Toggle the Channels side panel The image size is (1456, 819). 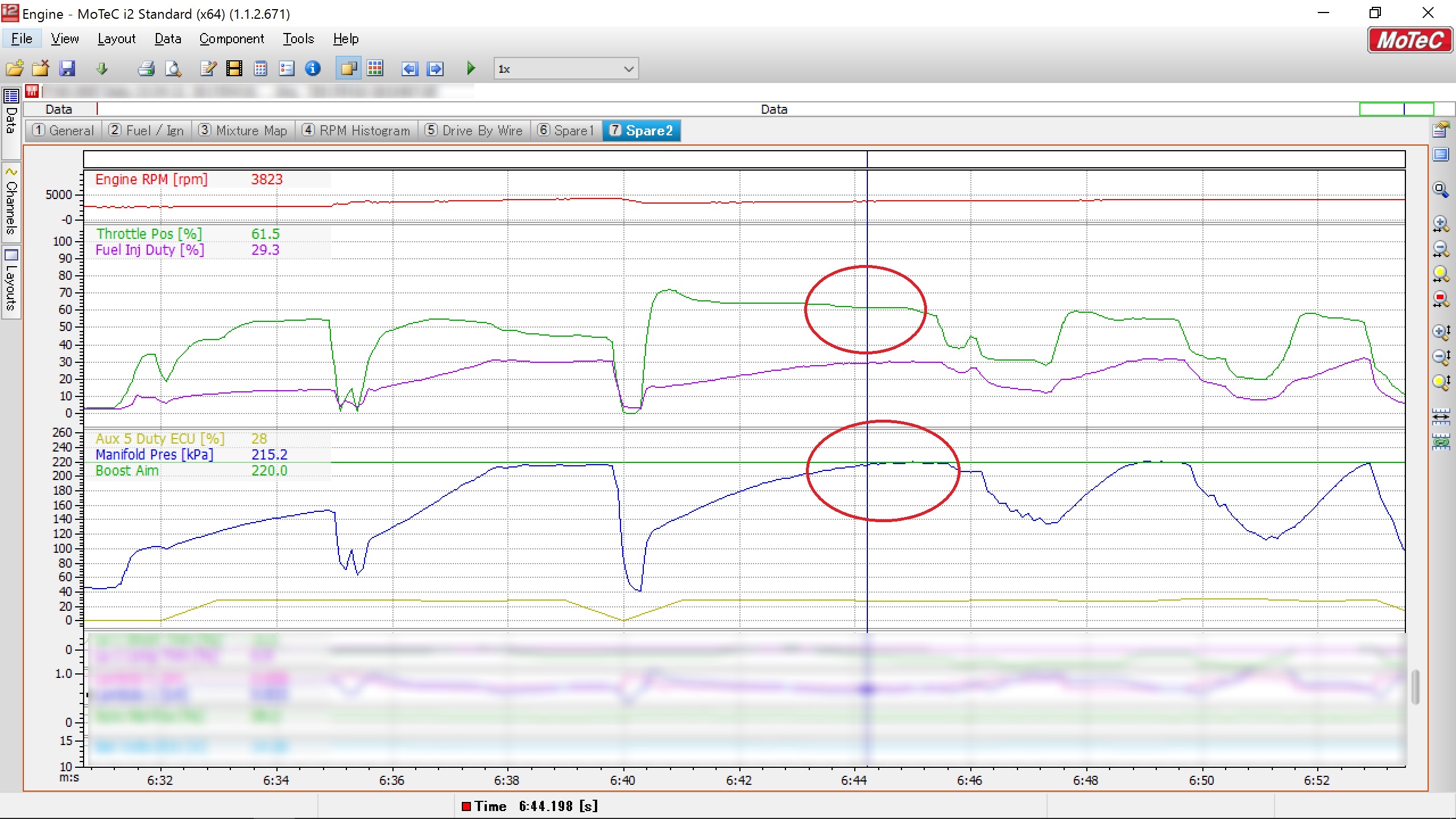11,201
